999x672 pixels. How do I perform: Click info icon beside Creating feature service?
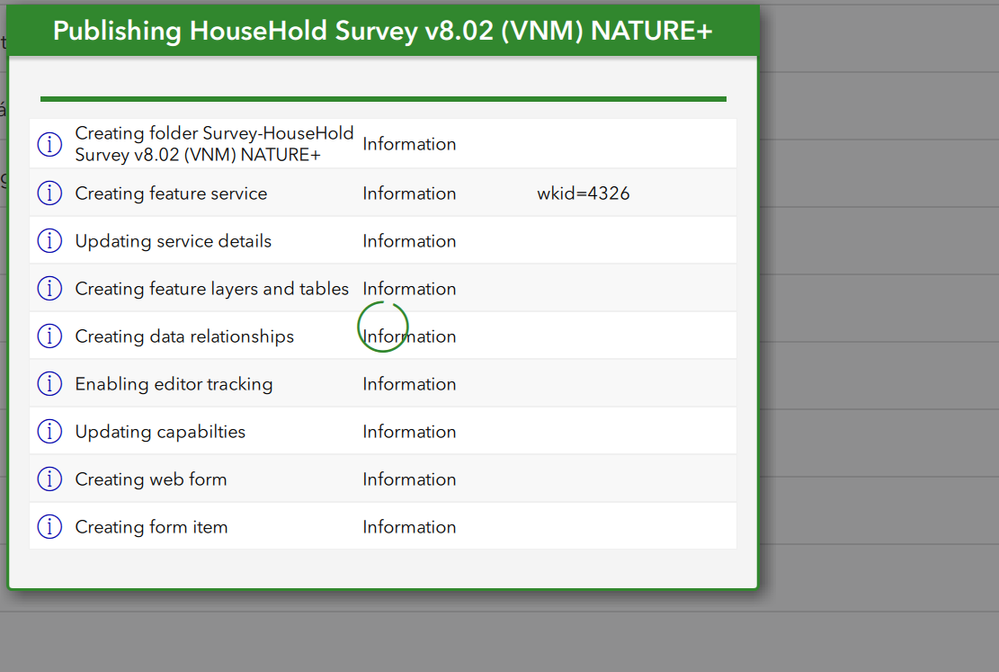50,193
